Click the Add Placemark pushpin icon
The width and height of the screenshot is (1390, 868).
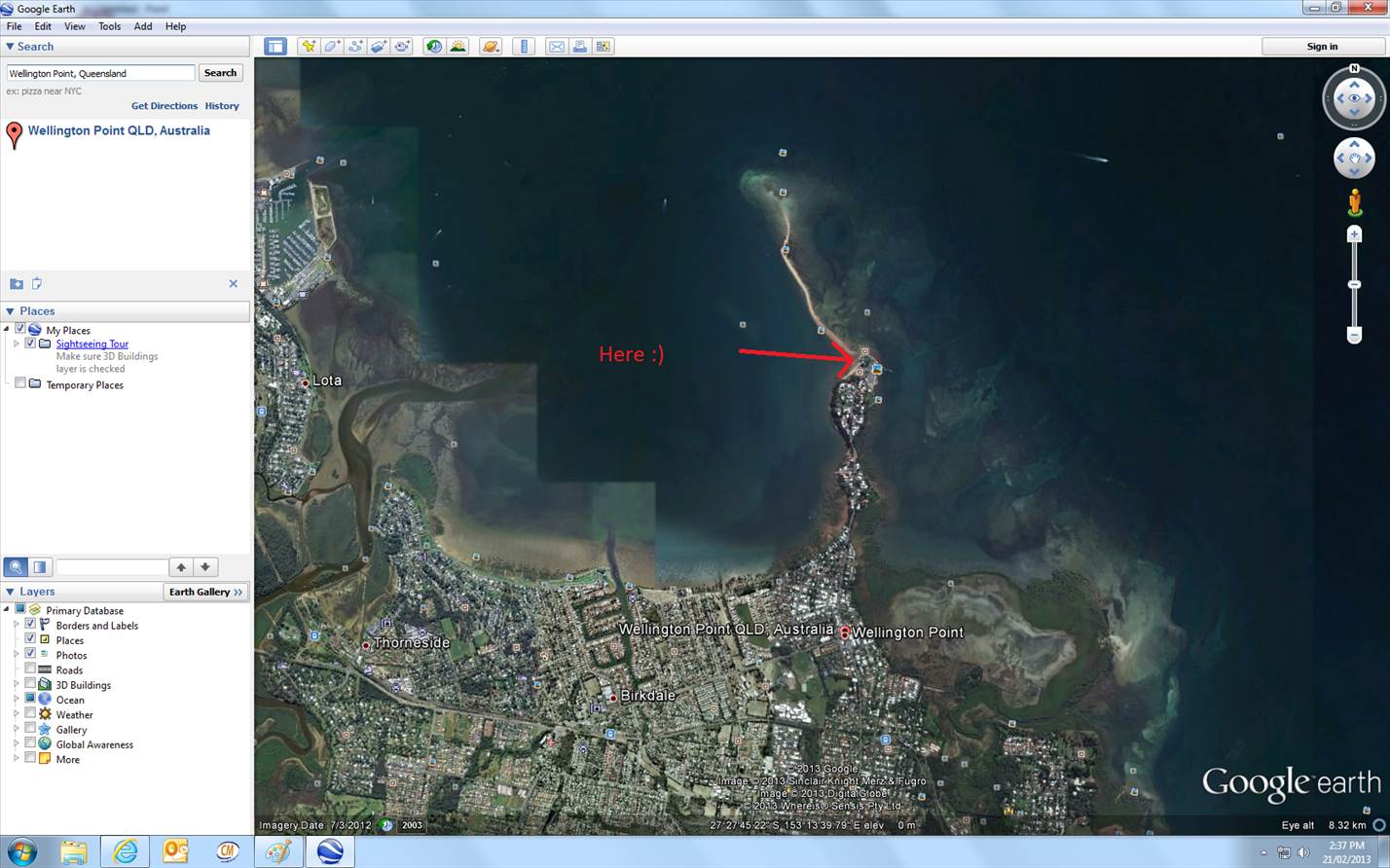[x=309, y=47]
